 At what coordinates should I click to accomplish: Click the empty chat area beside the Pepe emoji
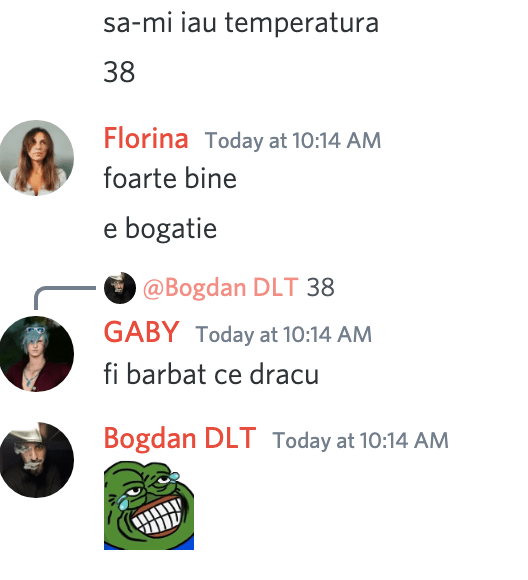click(x=352, y=505)
